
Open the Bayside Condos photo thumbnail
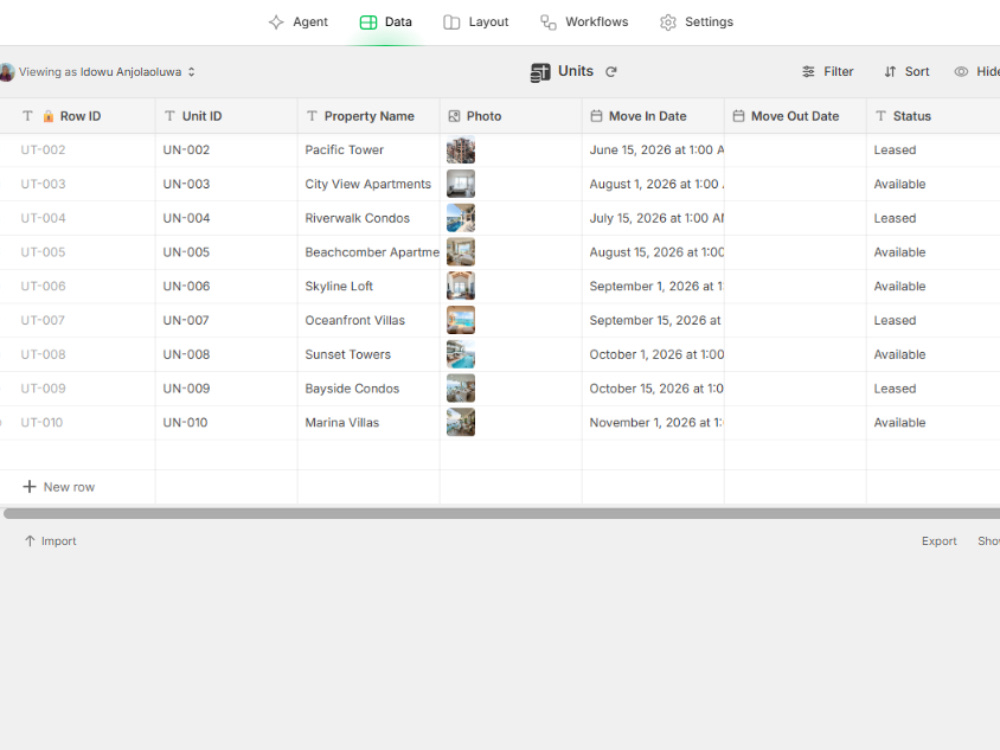460,388
